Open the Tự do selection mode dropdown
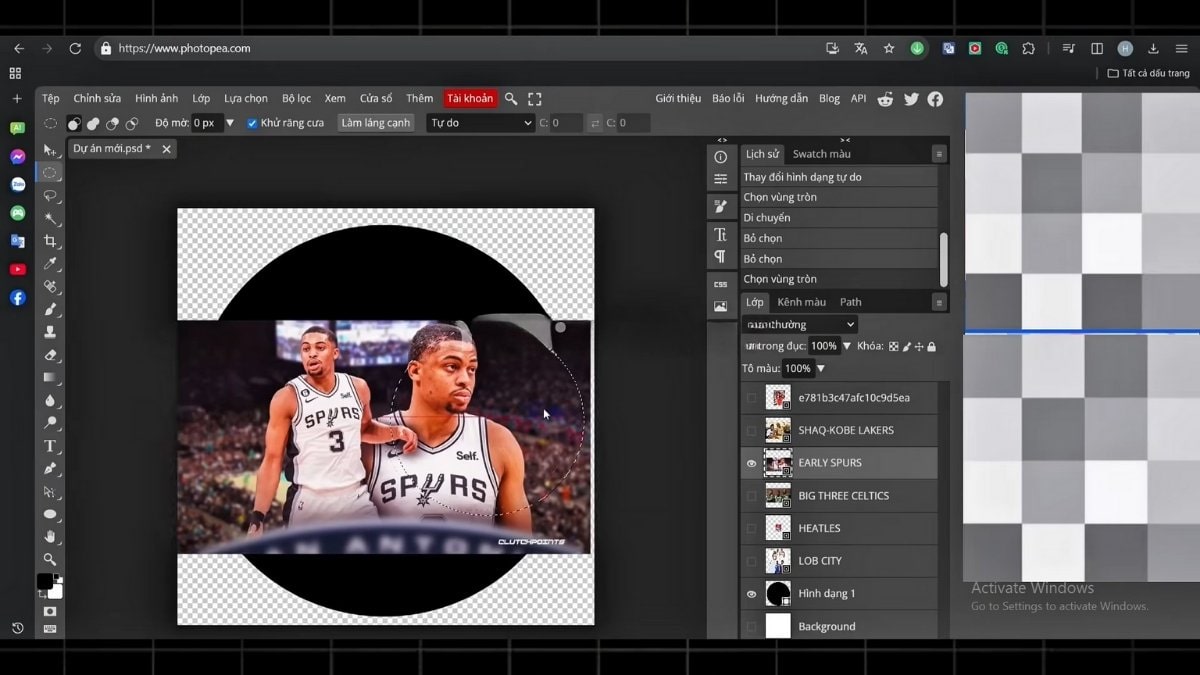Image resolution: width=1200 pixels, height=675 pixels. tap(480, 122)
